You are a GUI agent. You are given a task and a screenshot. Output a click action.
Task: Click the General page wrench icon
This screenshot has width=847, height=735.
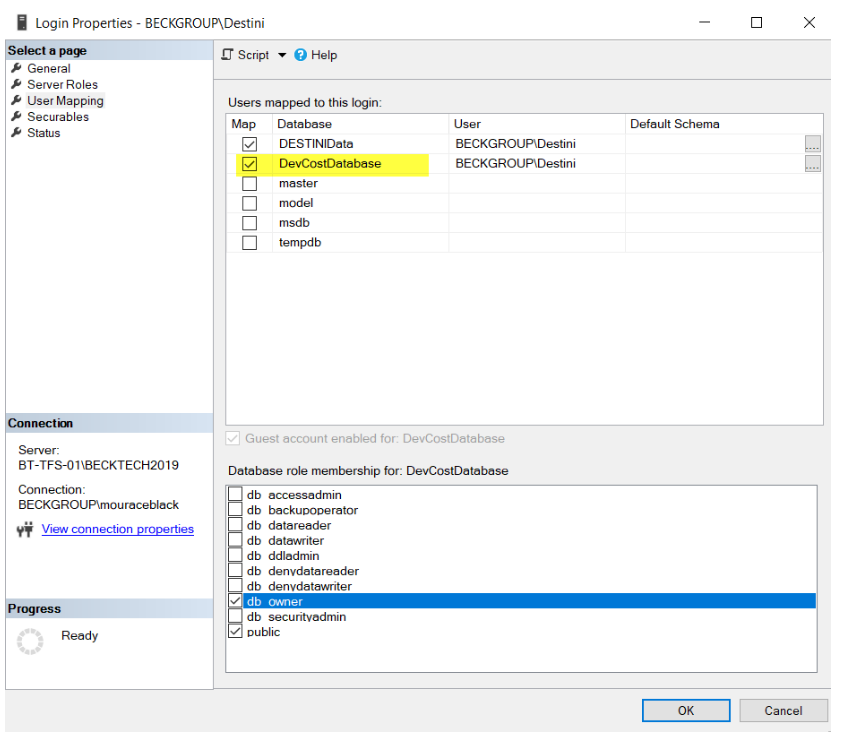tap(18, 68)
